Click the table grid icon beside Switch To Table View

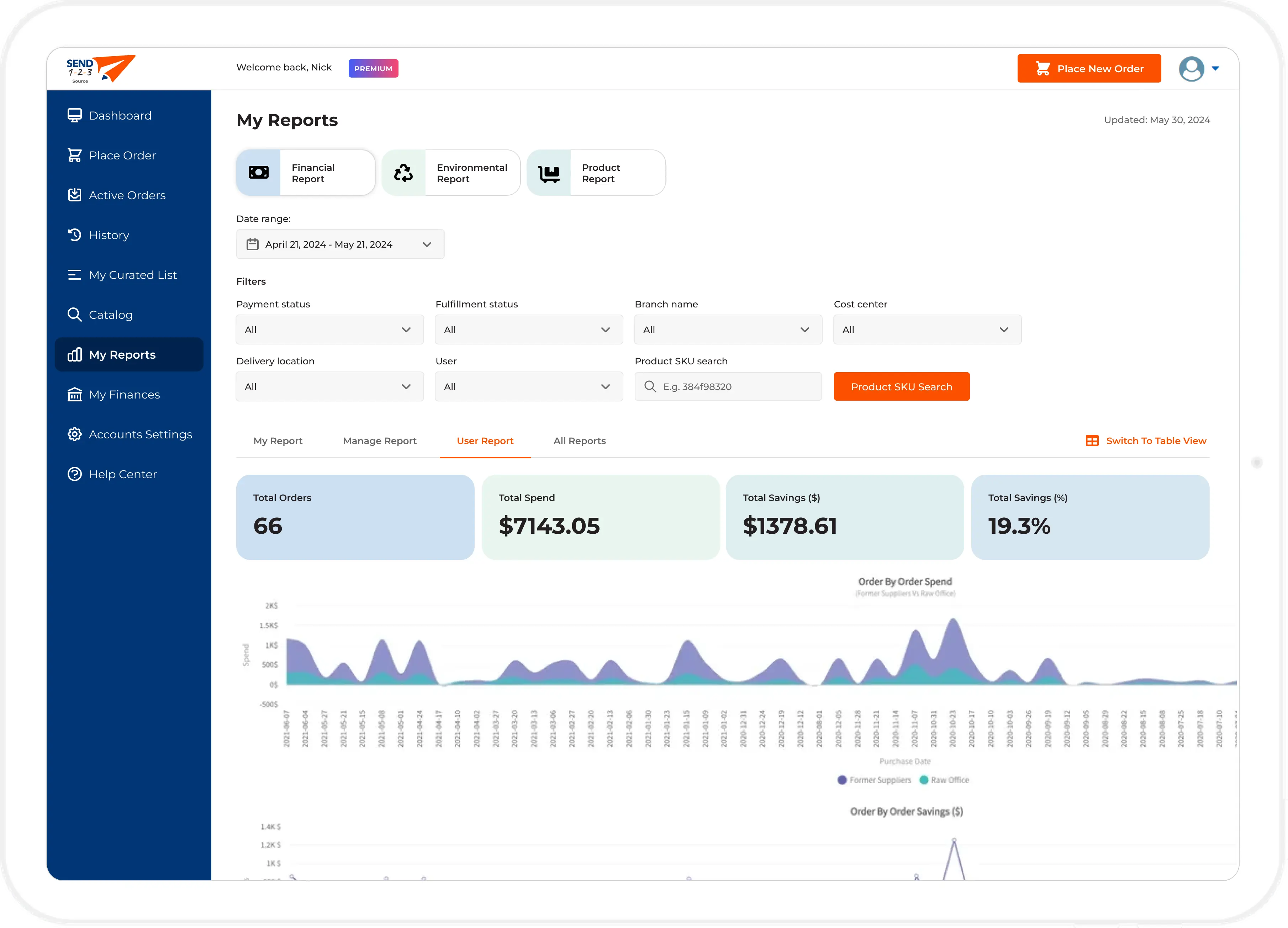pyautogui.click(x=1092, y=441)
